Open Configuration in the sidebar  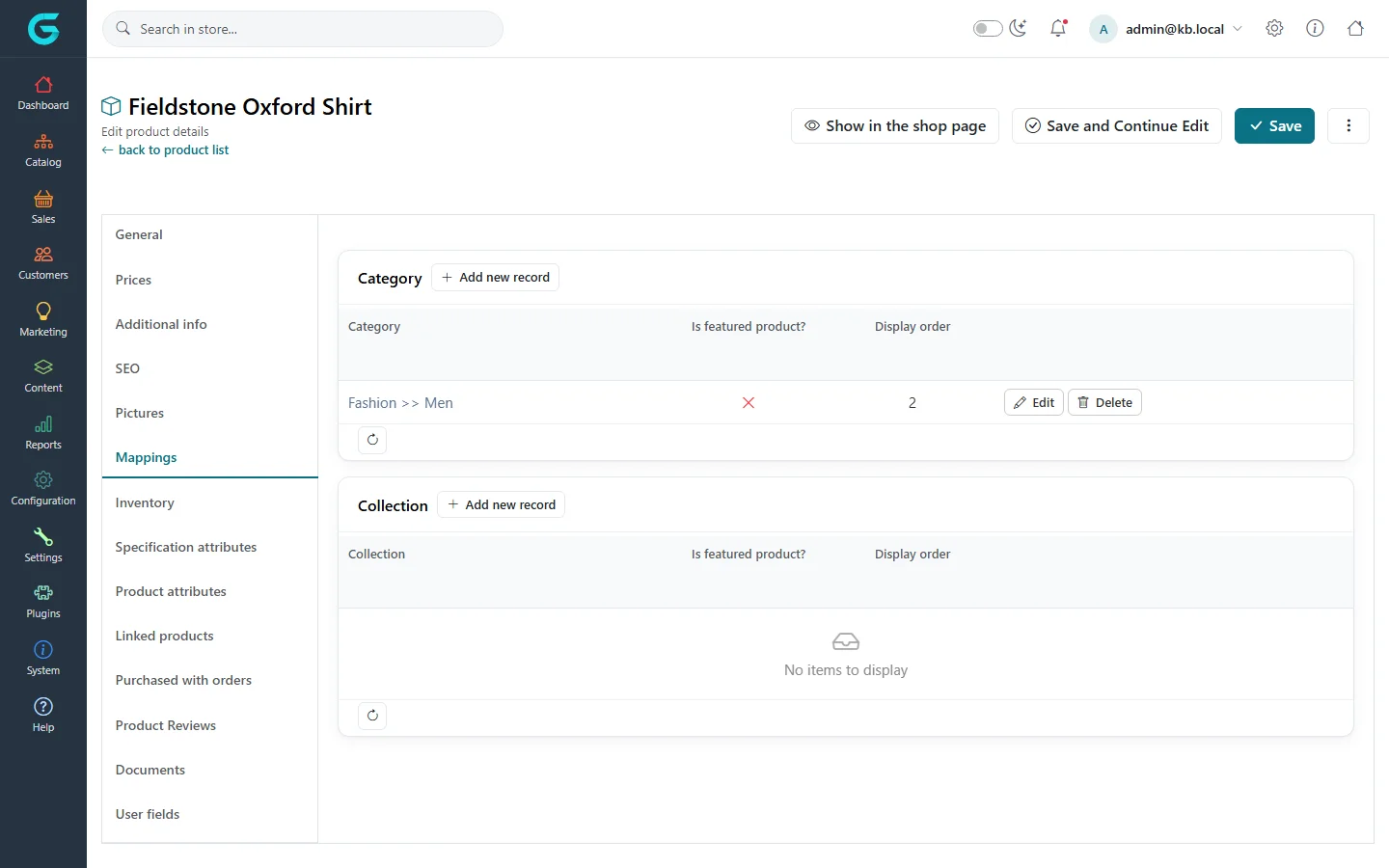tap(43, 489)
